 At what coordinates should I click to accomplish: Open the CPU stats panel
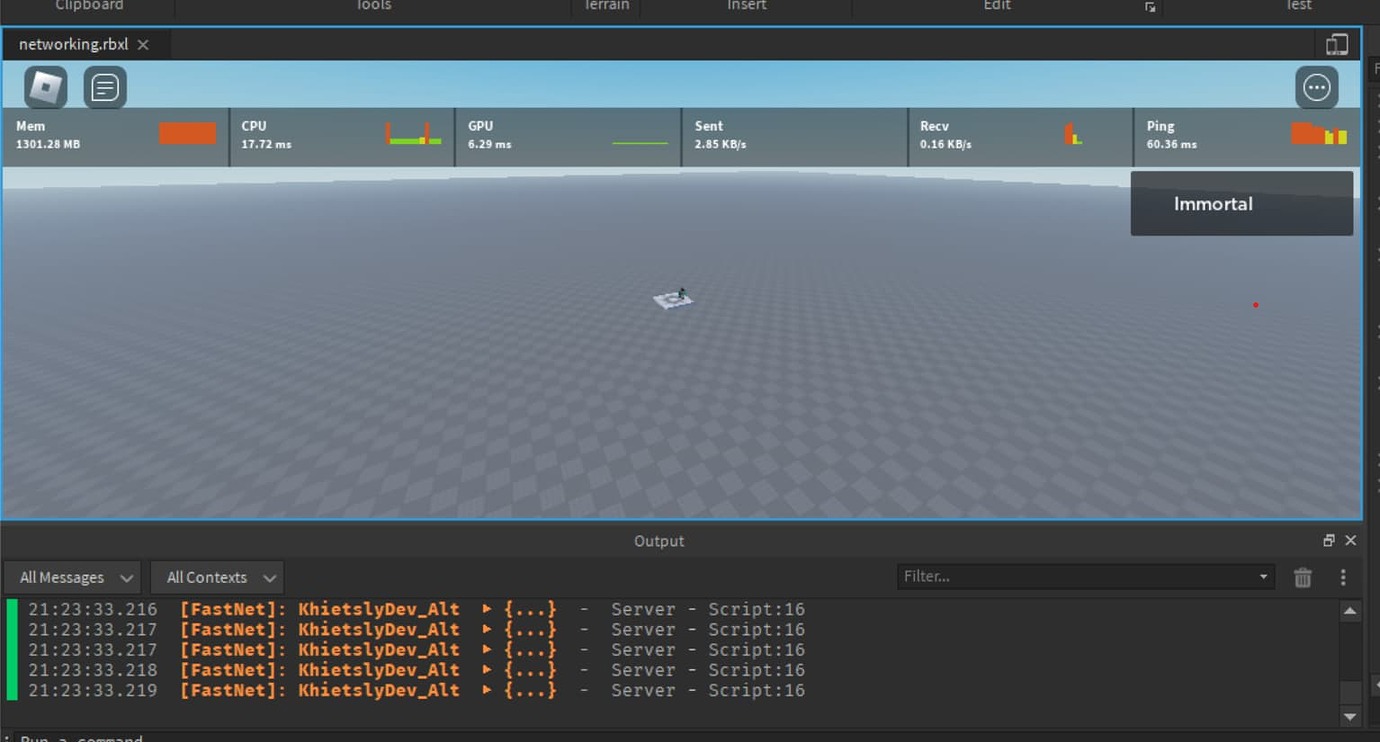[342, 137]
